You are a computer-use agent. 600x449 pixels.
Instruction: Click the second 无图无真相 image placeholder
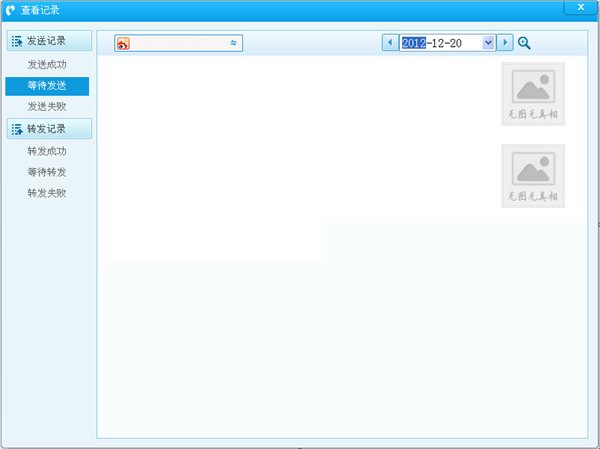[533, 176]
